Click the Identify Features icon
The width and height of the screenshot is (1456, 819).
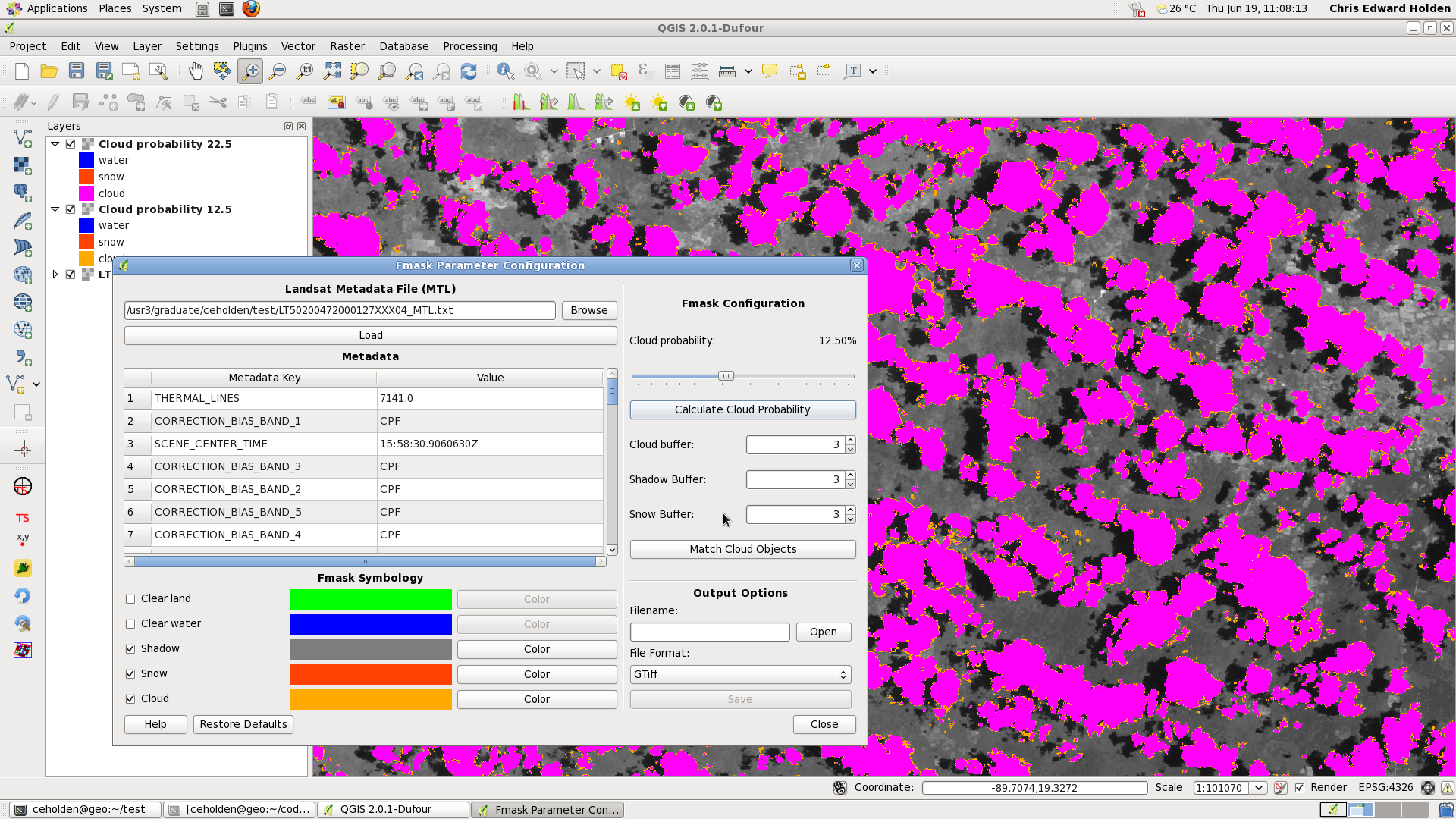[505, 71]
